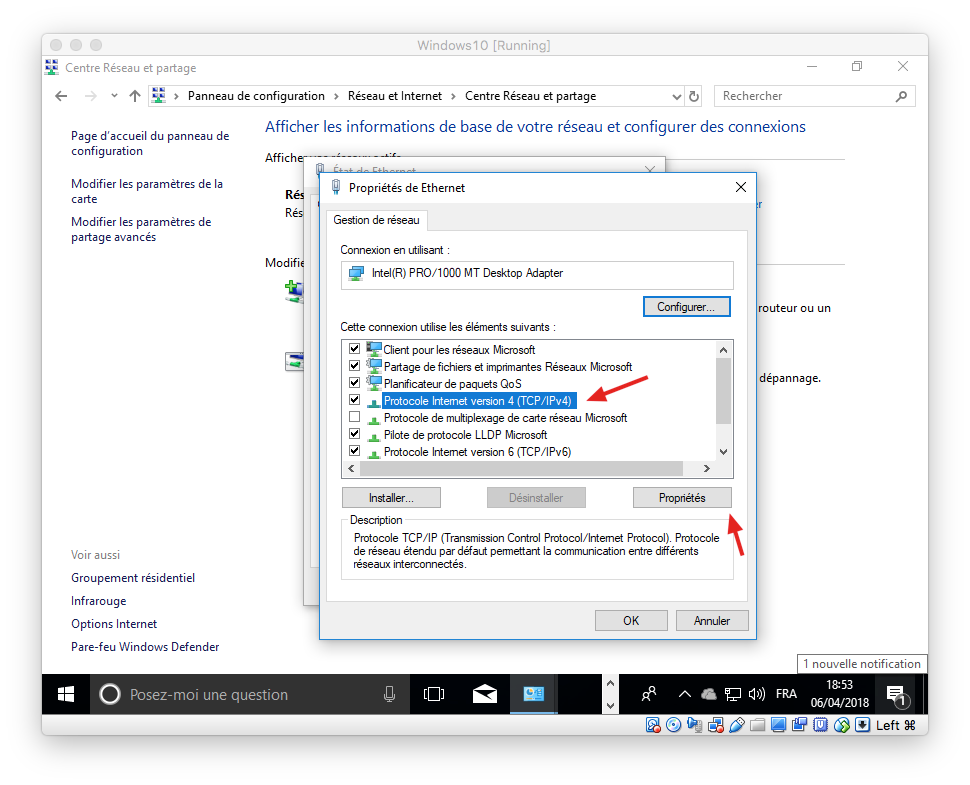Click the Cortana Posez-moi une question box
Viewport: 970px width, 785px height.
pyautogui.click(x=249, y=694)
